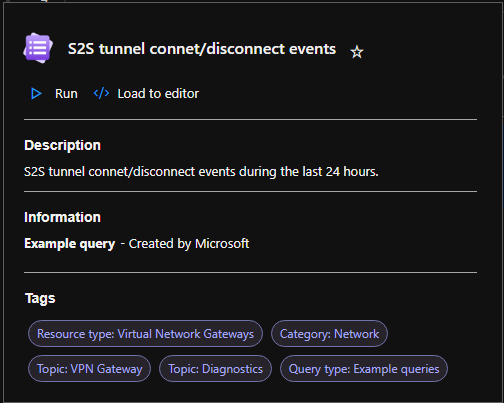Click the Run text label
Image resolution: width=504 pixels, height=403 pixels.
tap(66, 94)
